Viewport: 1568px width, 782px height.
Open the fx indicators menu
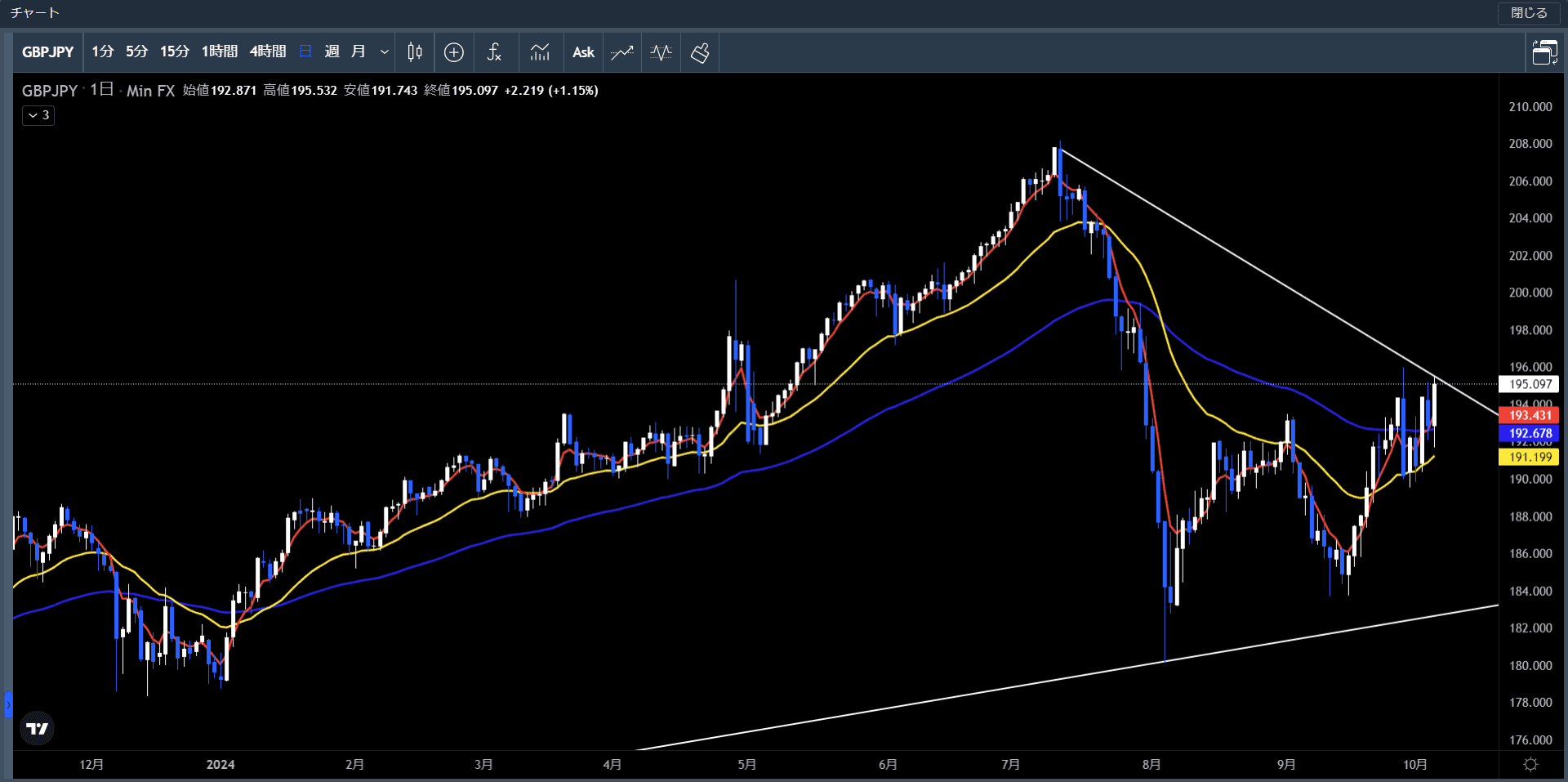494,52
